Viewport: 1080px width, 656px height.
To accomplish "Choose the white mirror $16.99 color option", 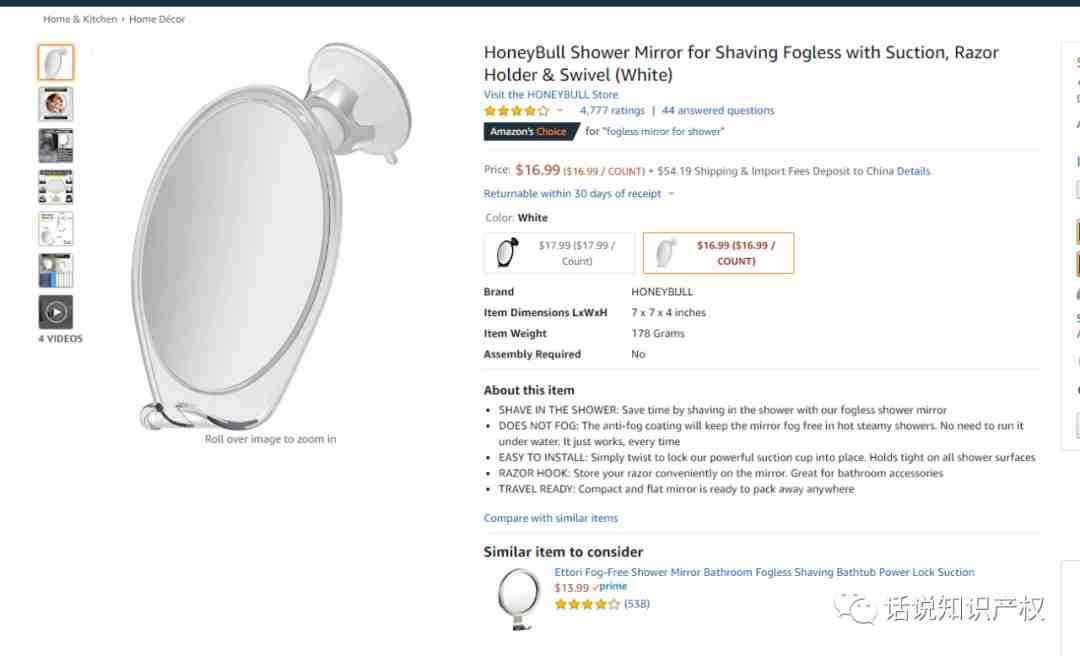I will tap(718, 253).
